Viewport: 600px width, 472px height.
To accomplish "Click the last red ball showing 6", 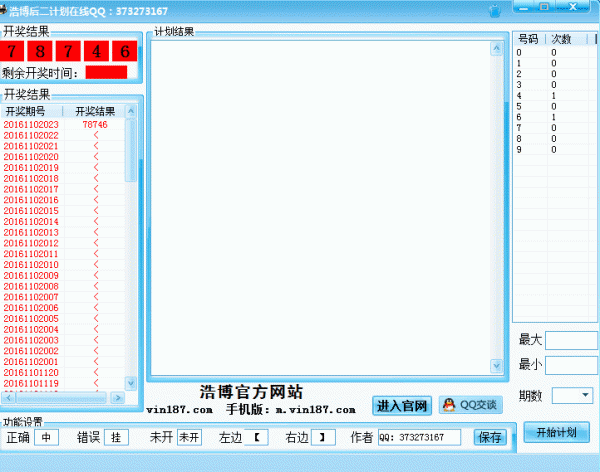I will click(125, 51).
